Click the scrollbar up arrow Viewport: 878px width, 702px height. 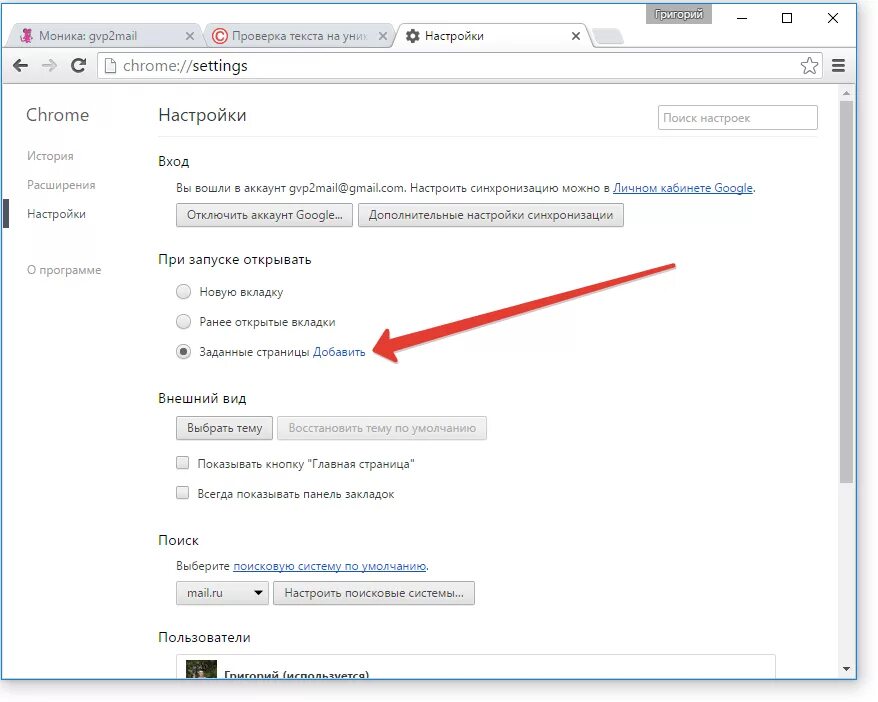pos(846,93)
